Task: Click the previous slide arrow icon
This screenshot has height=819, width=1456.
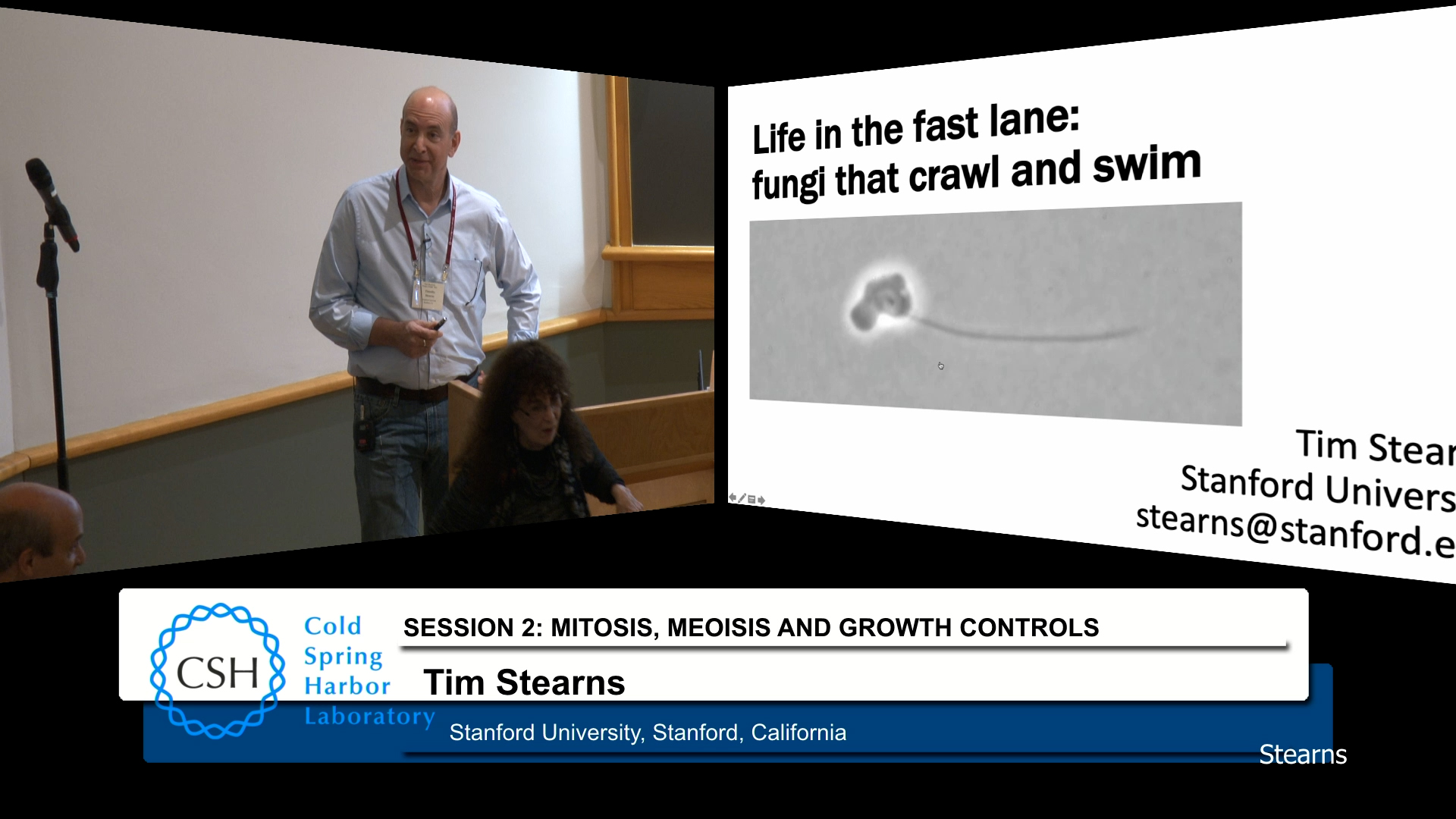Action: 733,497
